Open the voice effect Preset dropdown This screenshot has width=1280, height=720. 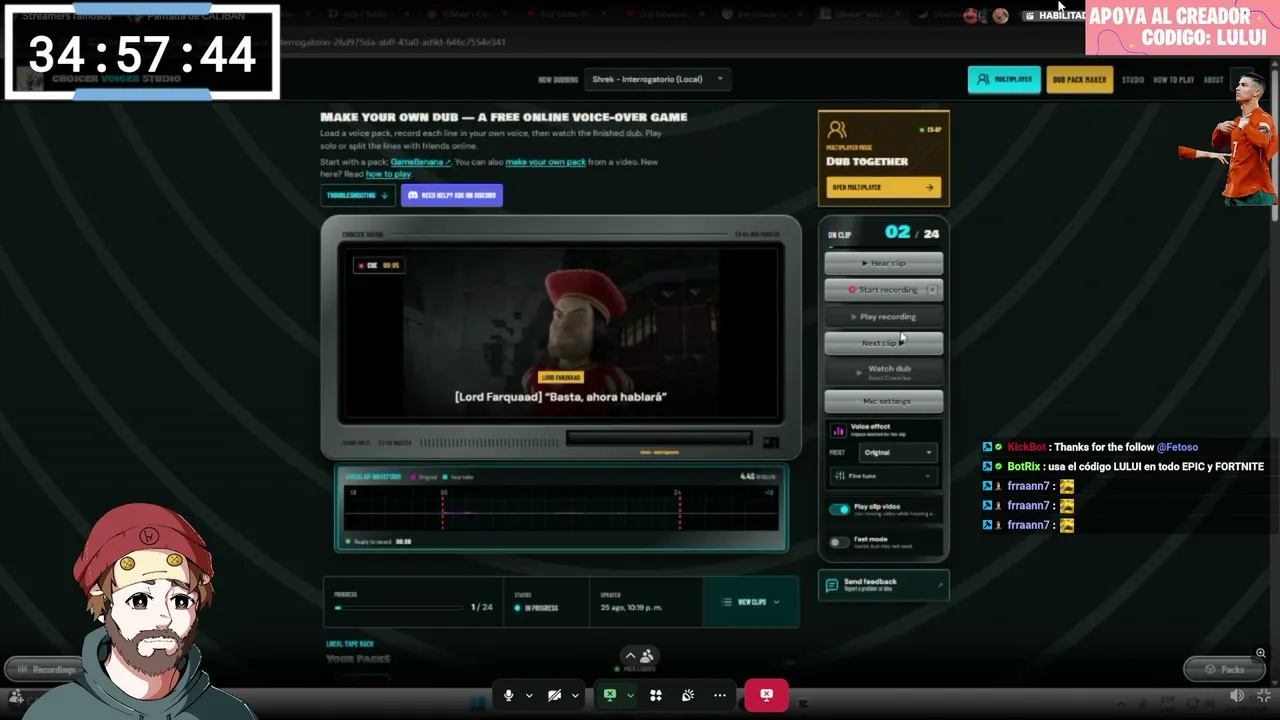pos(897,452)
